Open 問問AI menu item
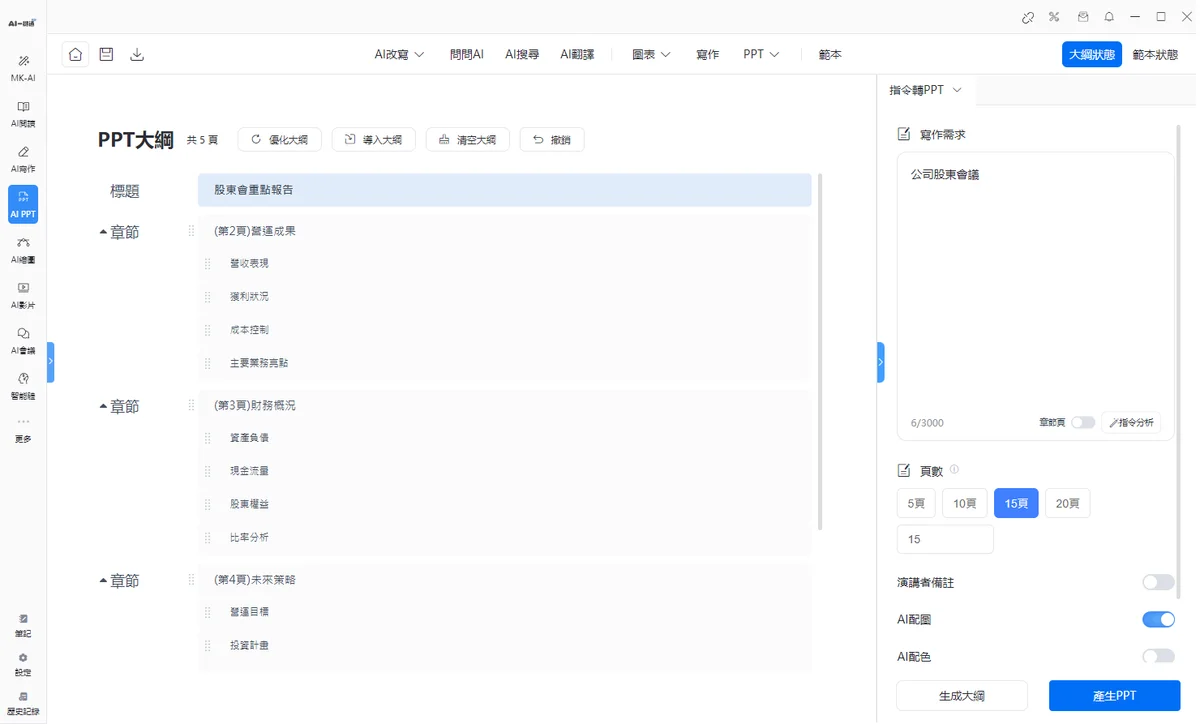 [x=467, y=54]
